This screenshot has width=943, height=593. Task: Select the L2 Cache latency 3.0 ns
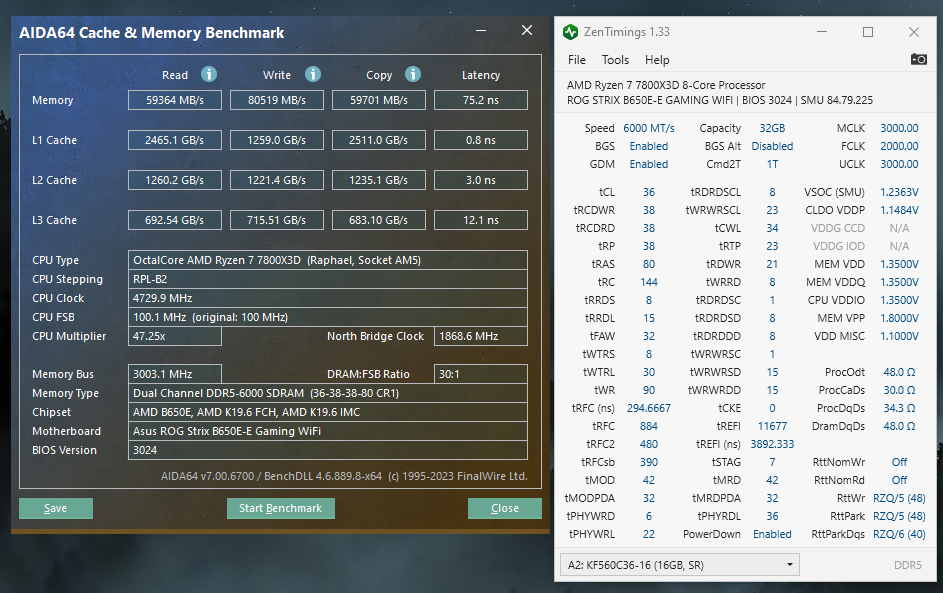pyautogui.click(x=481, y=180)
